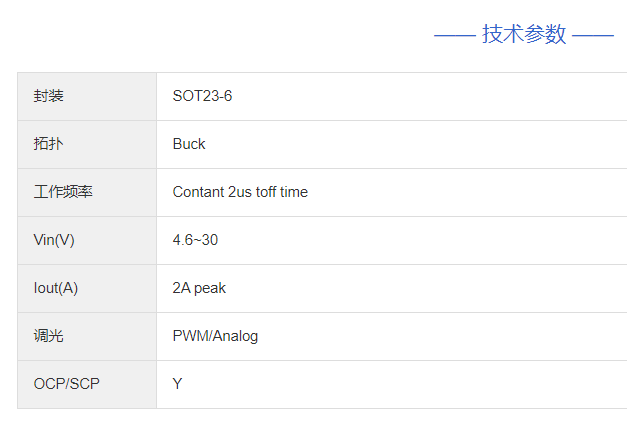Screen dimensions: 627x422
Task: Click the OCP/SCP label cell
Action: [67, 384]
